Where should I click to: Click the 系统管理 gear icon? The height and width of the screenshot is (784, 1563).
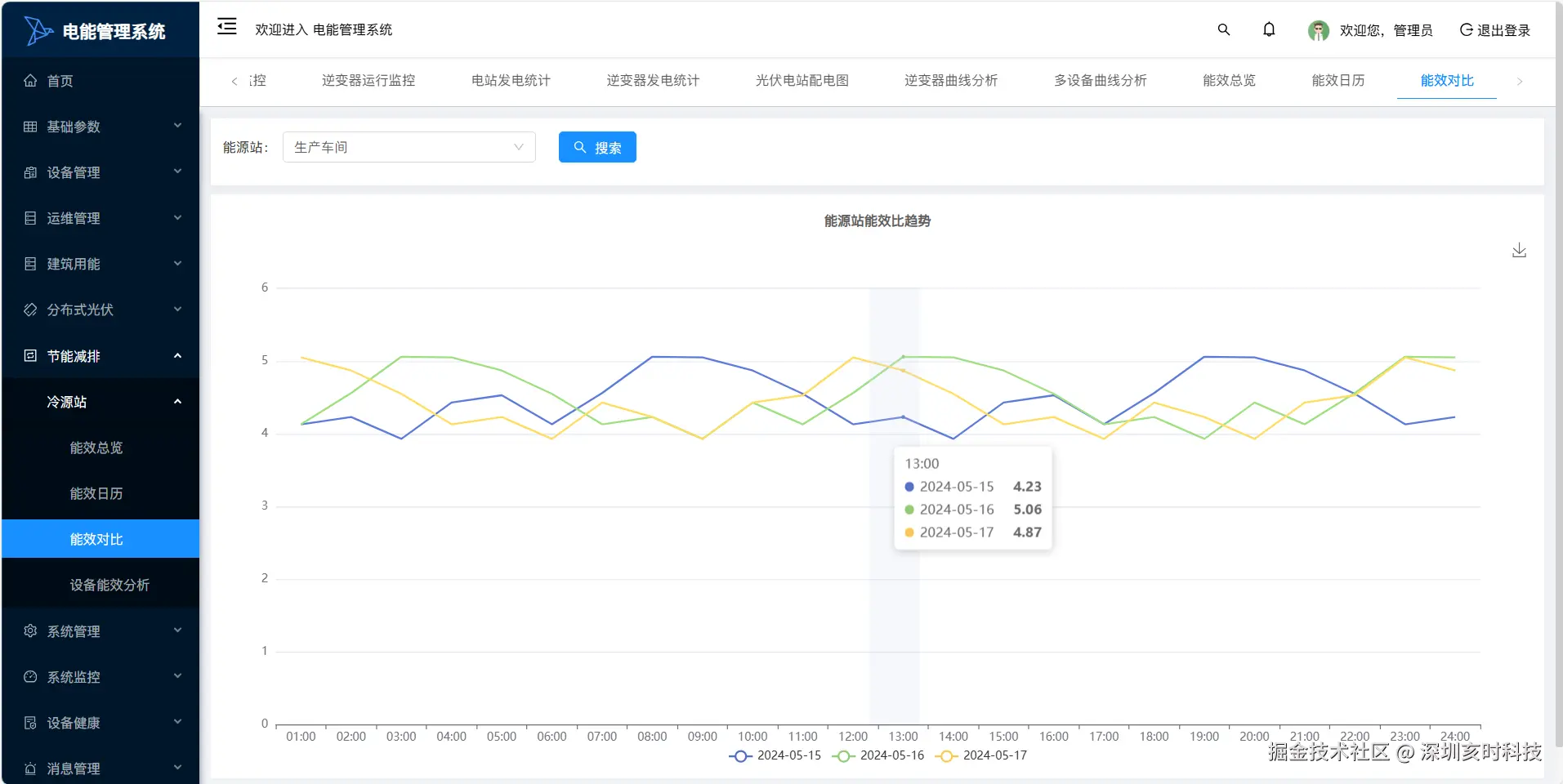[x=30, y=630]
